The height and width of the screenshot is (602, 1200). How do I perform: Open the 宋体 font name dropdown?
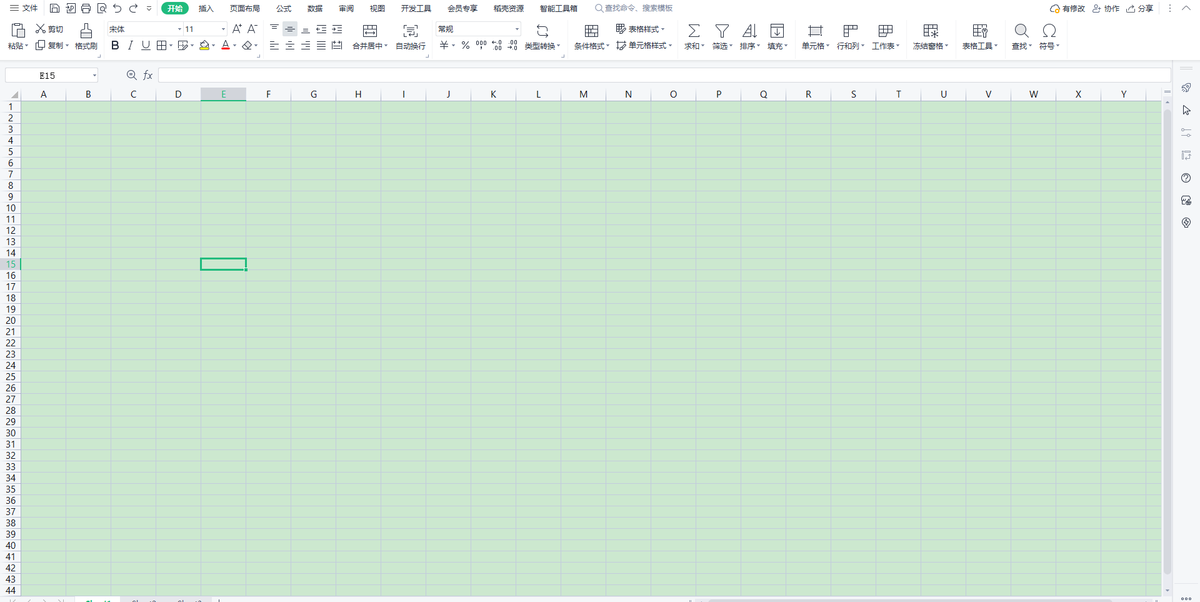point(180,29)
